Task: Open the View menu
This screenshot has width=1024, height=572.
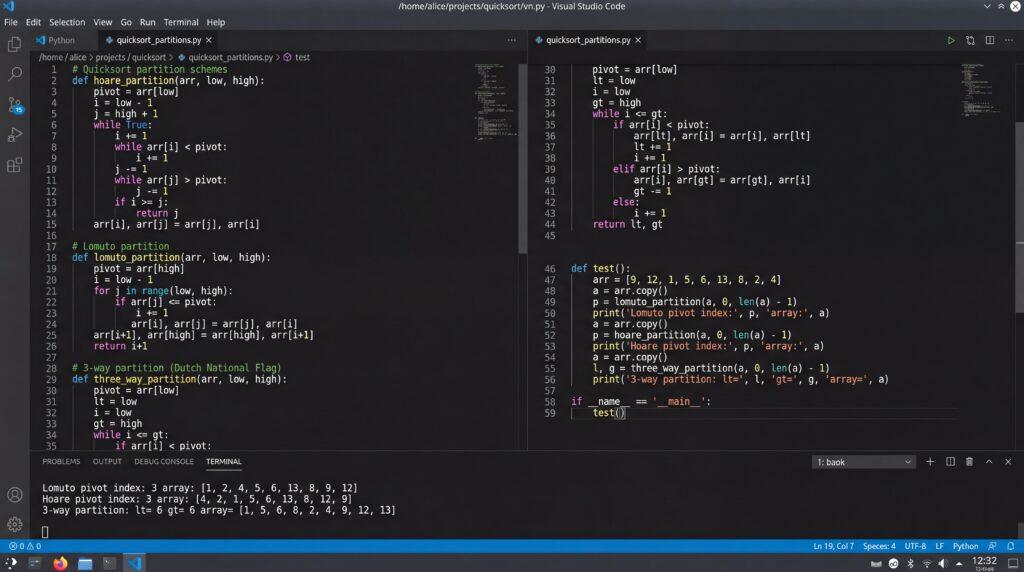Action: click(x=103, y=22)
